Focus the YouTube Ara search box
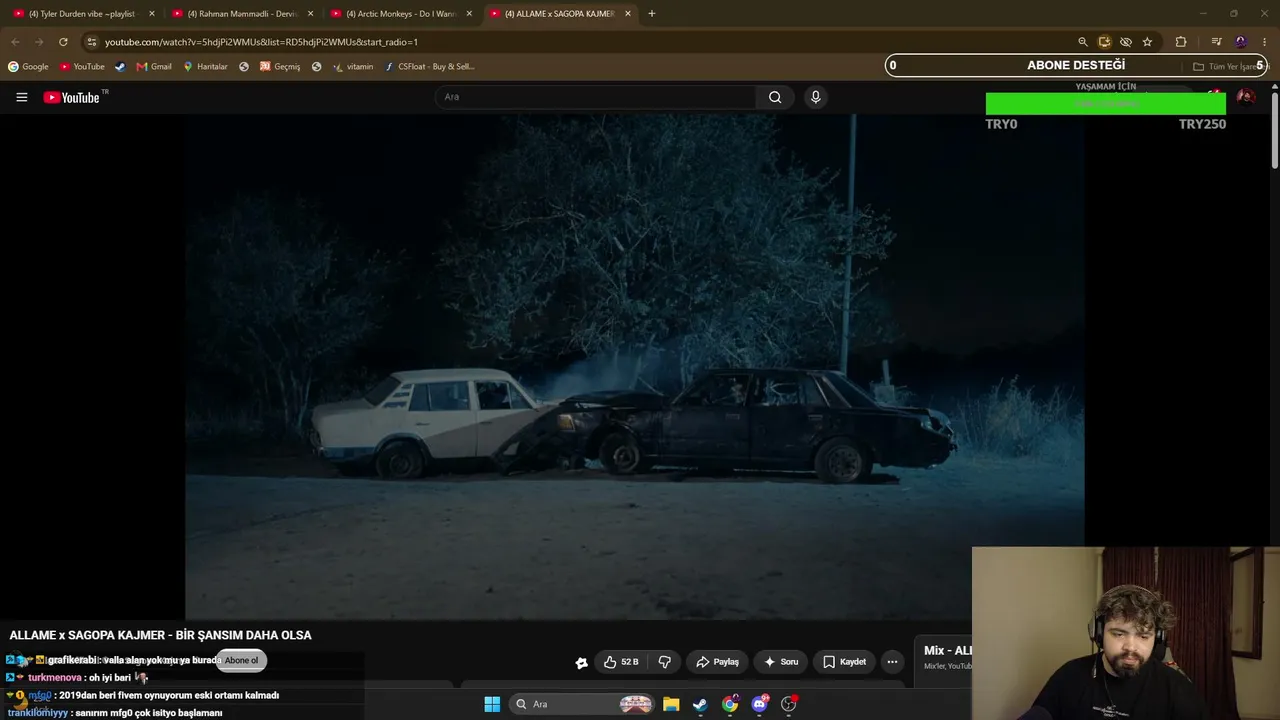Viewport: 1280px width, 720px height. pyautogui.click(x=596, y=97)
